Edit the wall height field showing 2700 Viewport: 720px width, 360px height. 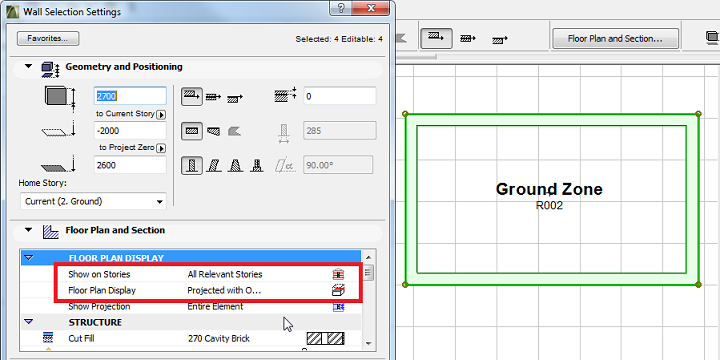tap(130, 96)
